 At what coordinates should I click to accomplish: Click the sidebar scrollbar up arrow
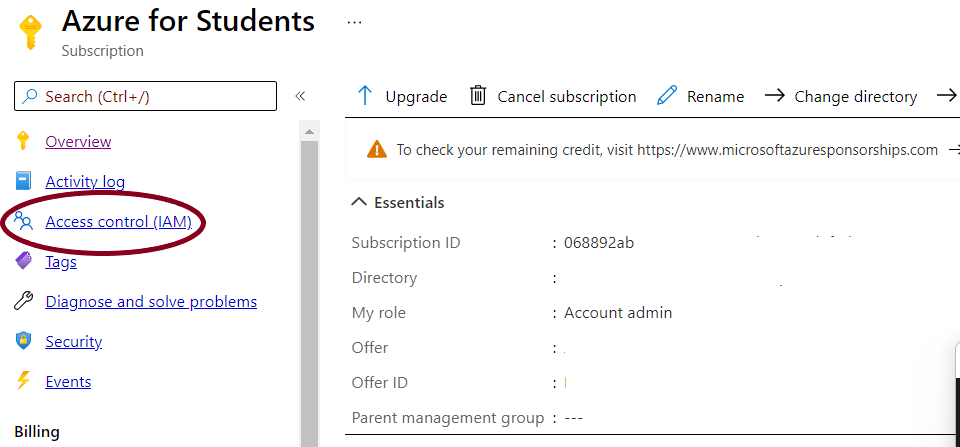(x=310, y=131)
